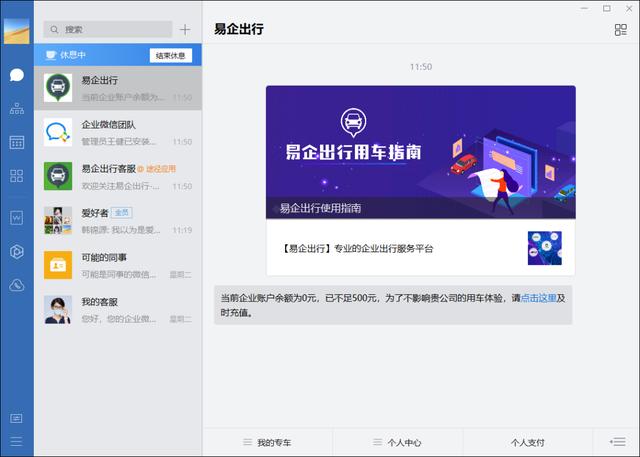
Task: Click the 易企出行 chat title
Action: 239,29
